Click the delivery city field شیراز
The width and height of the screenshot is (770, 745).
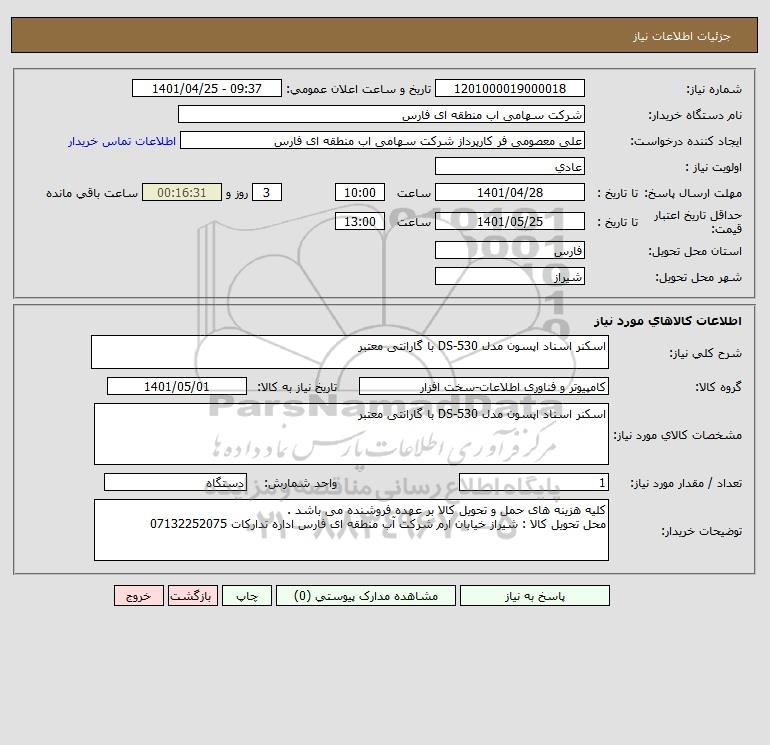(x=510, y=276)
